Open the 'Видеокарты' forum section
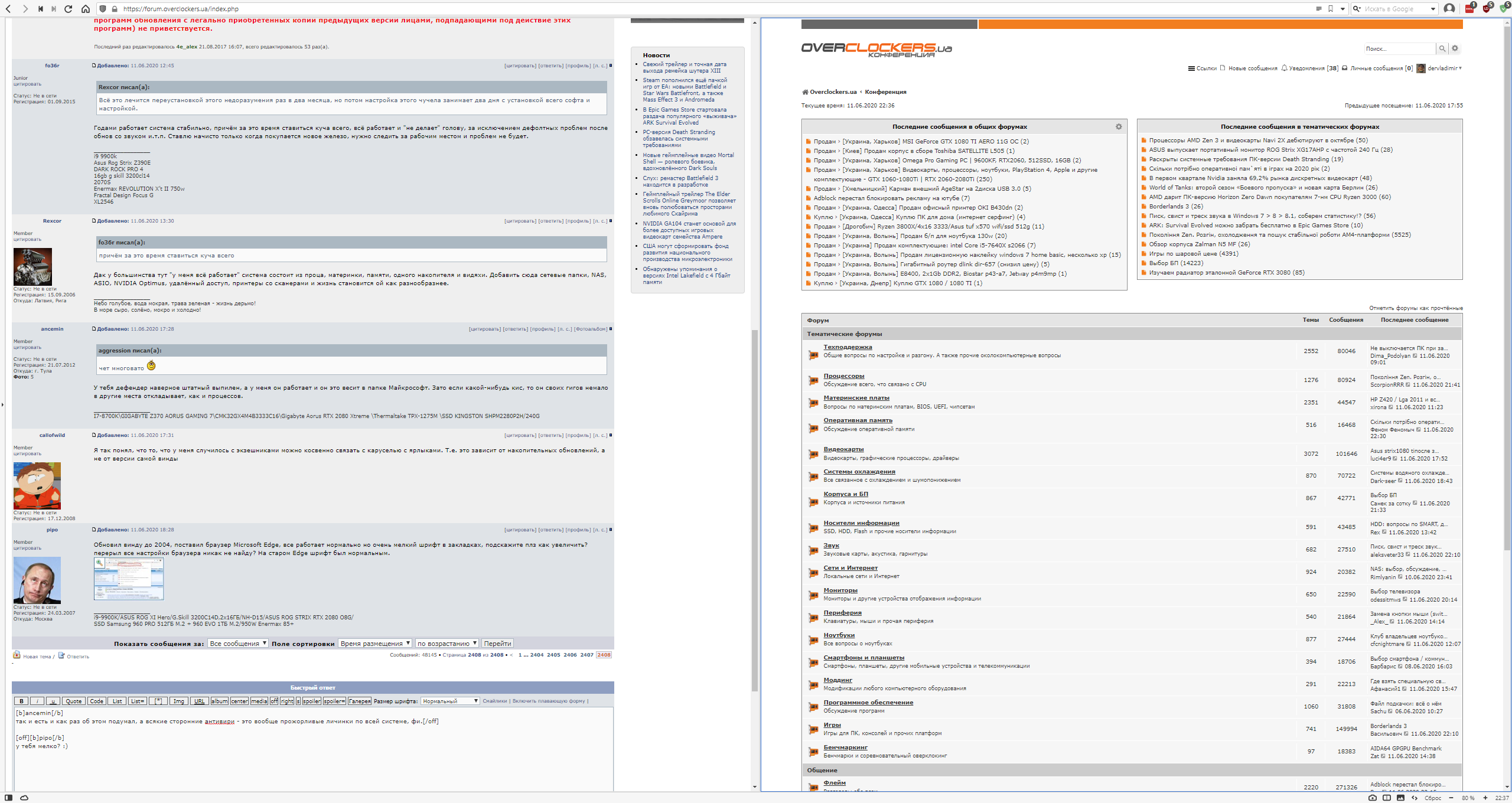Viewport: 1512px width, 803px height. click(843, 449)
